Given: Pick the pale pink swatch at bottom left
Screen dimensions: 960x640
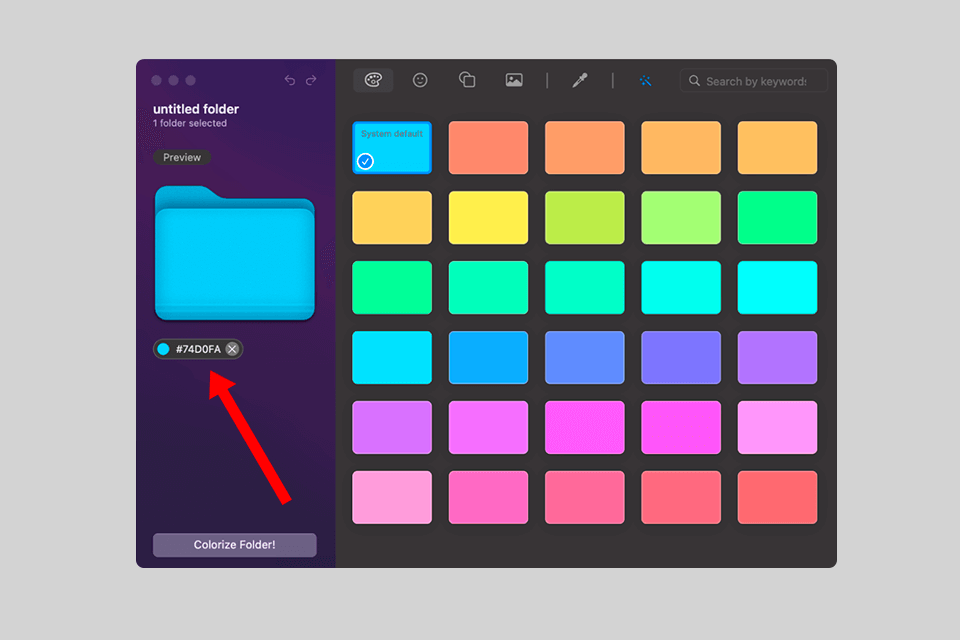Looking at the screenshot, I should 392,497.
